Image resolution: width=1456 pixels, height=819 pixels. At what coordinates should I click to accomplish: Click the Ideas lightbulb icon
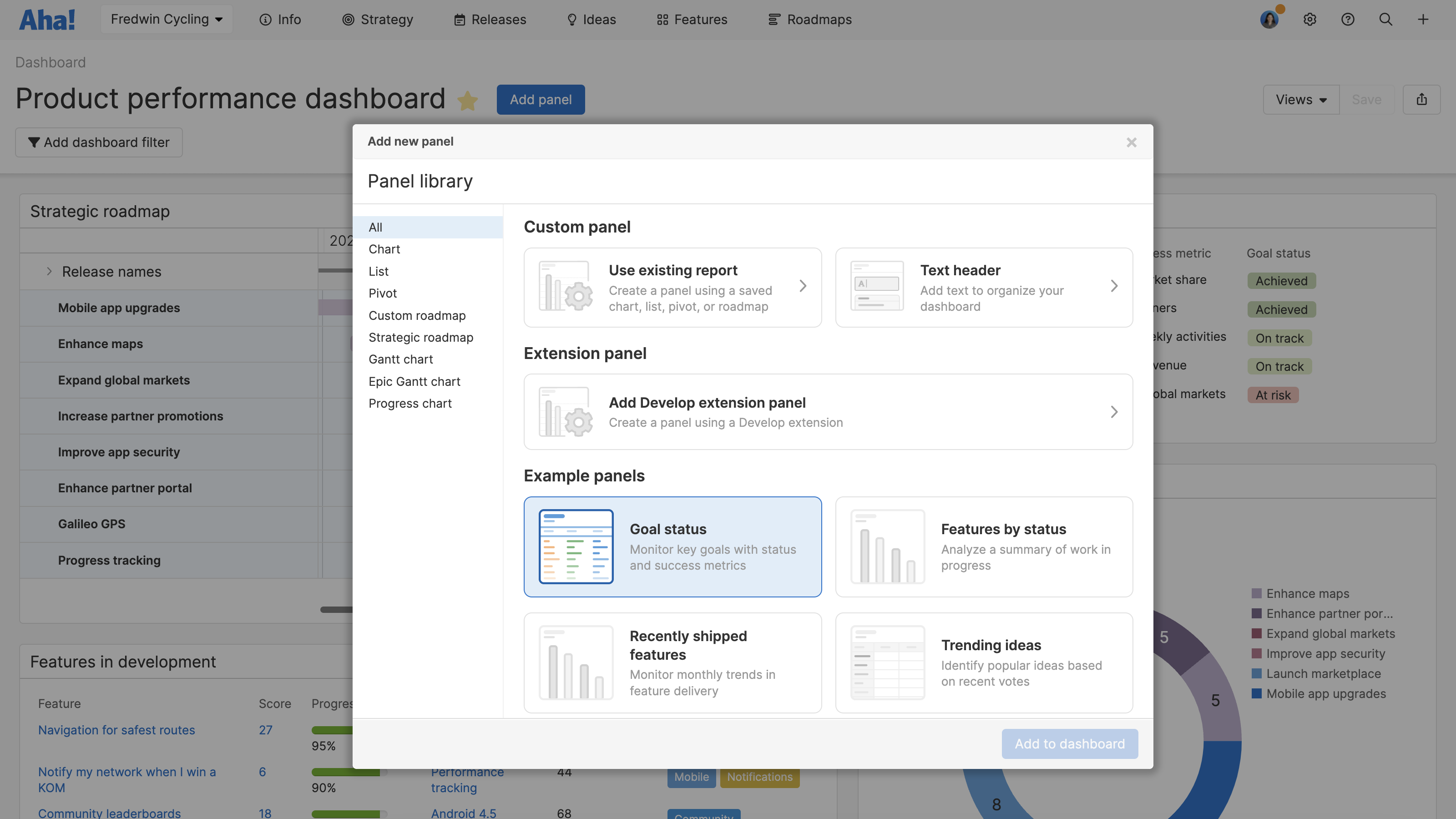571,19
